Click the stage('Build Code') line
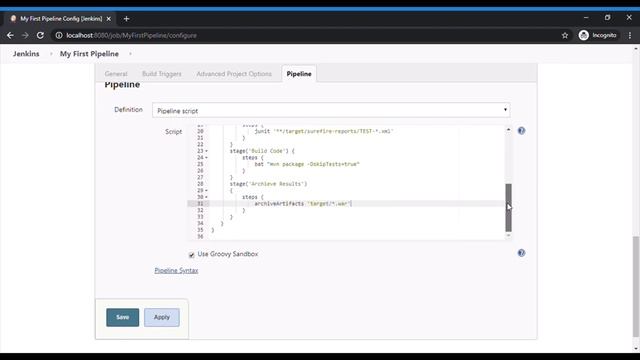Viewport: 640px width, 360px height. (x=262, y=151)
